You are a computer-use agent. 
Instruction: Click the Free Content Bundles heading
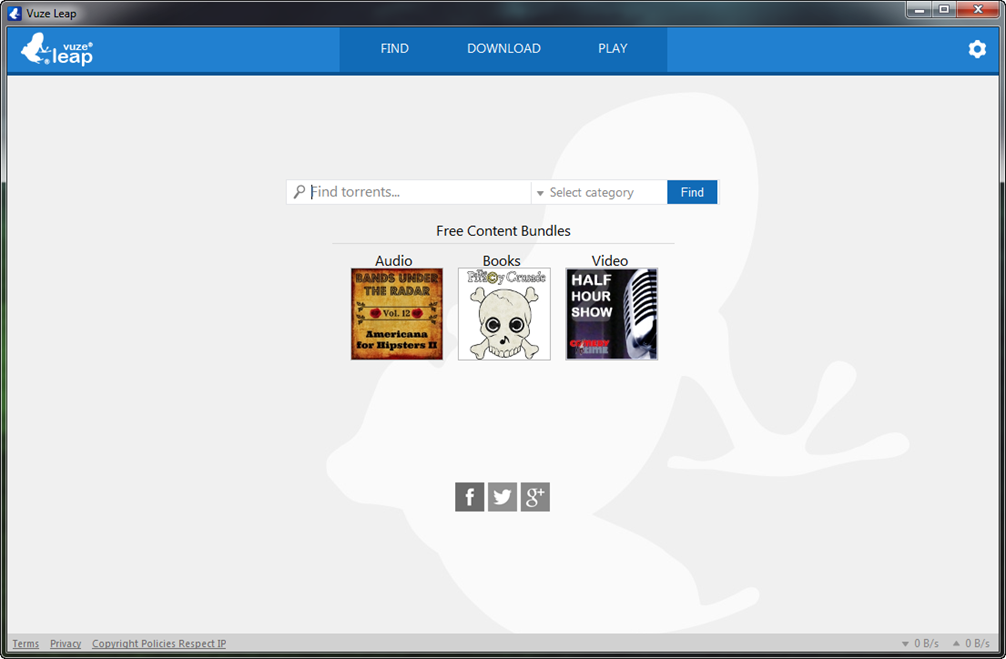pos(503,231)
